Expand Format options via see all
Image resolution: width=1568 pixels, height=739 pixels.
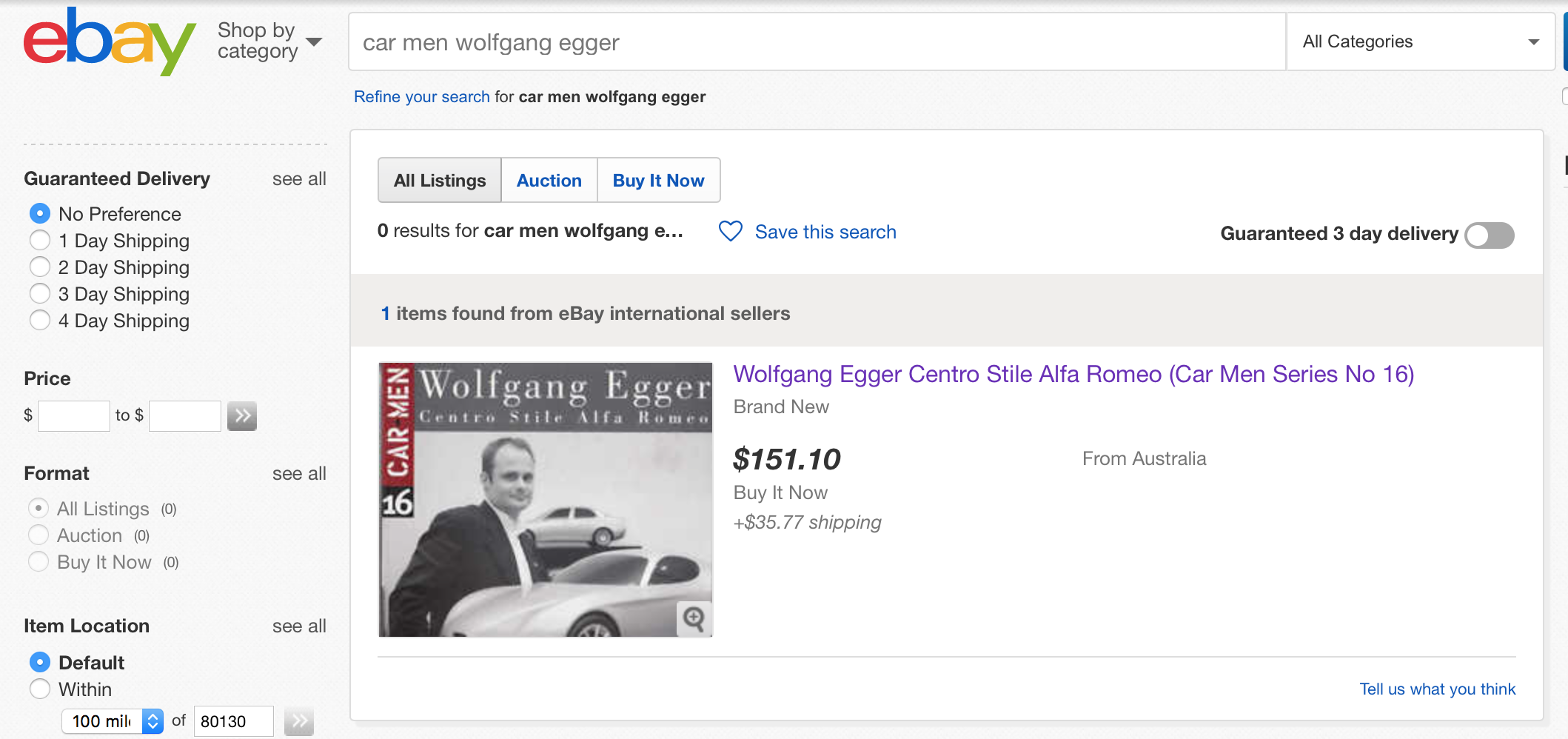pos(299,473)
